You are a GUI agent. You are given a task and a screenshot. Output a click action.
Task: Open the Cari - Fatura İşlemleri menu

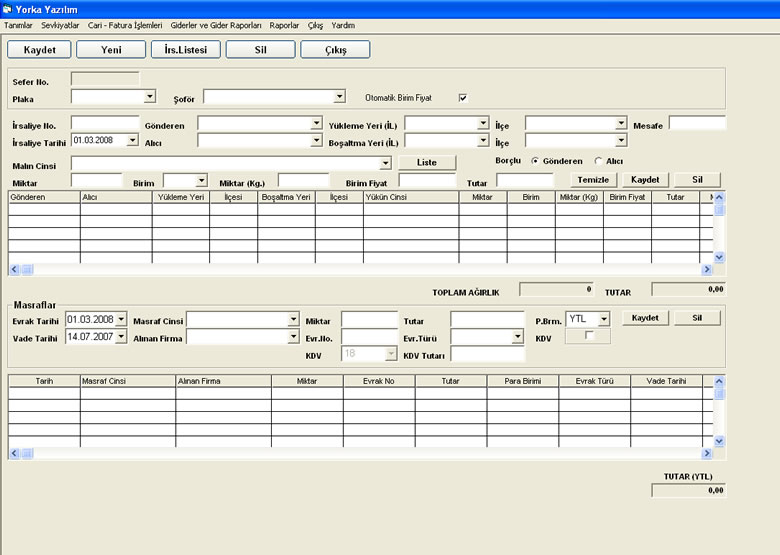tap(125, 25)
